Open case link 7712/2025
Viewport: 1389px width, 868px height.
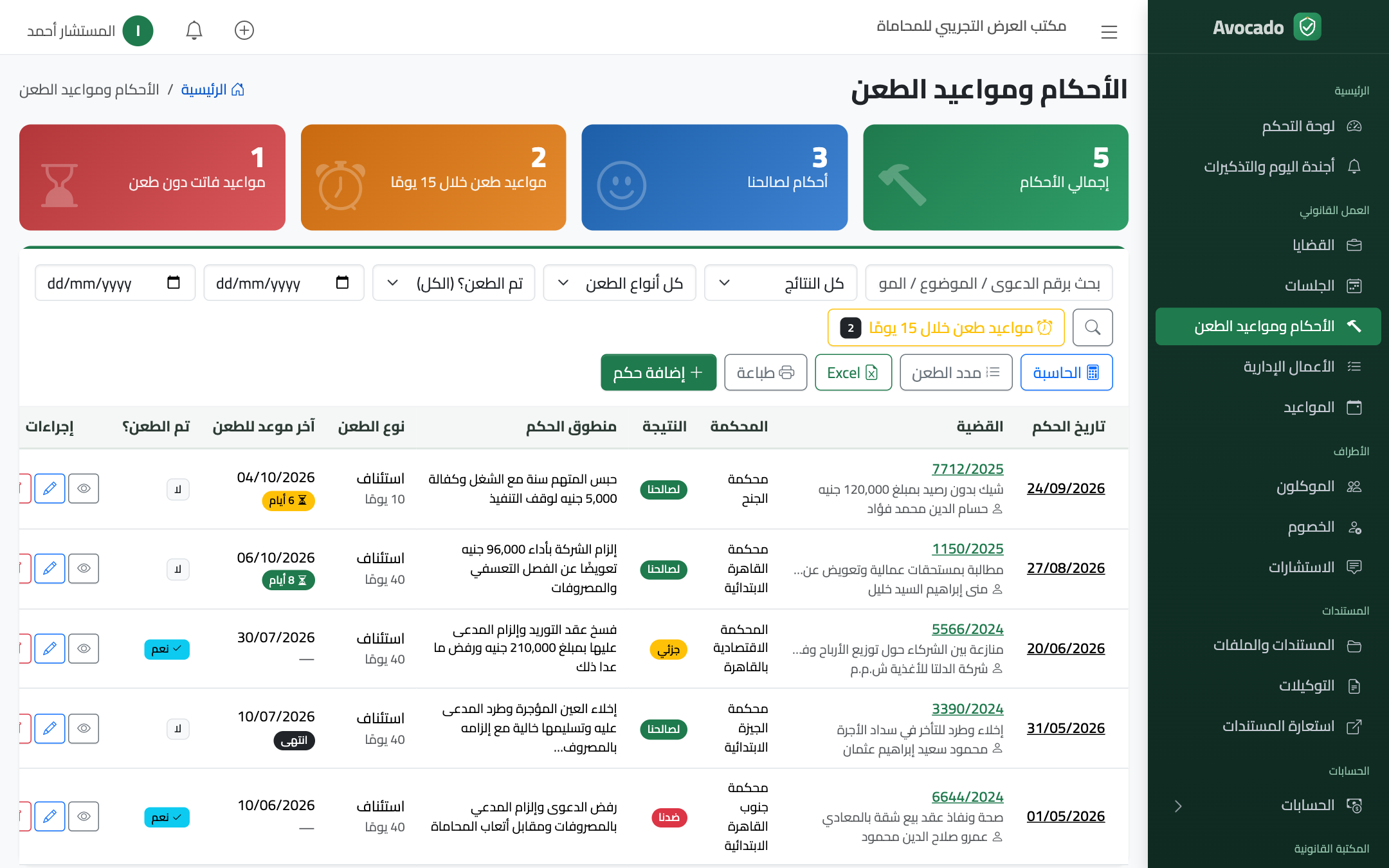967,469
